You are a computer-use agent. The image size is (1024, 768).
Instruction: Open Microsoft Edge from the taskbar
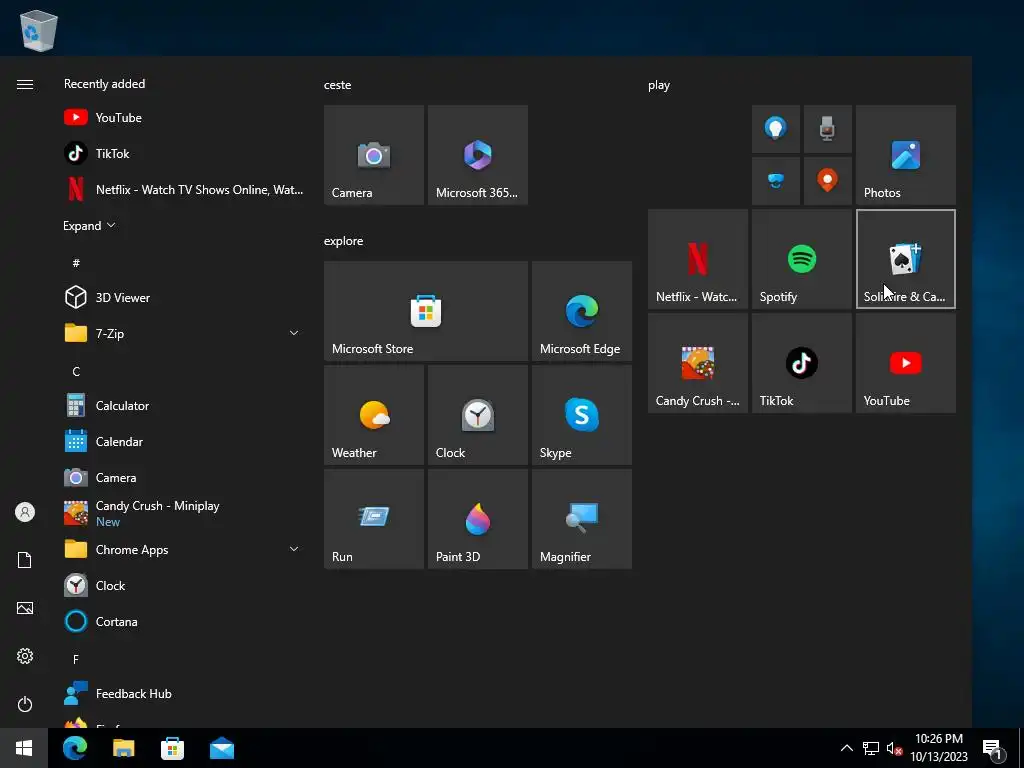click(74, 748)
